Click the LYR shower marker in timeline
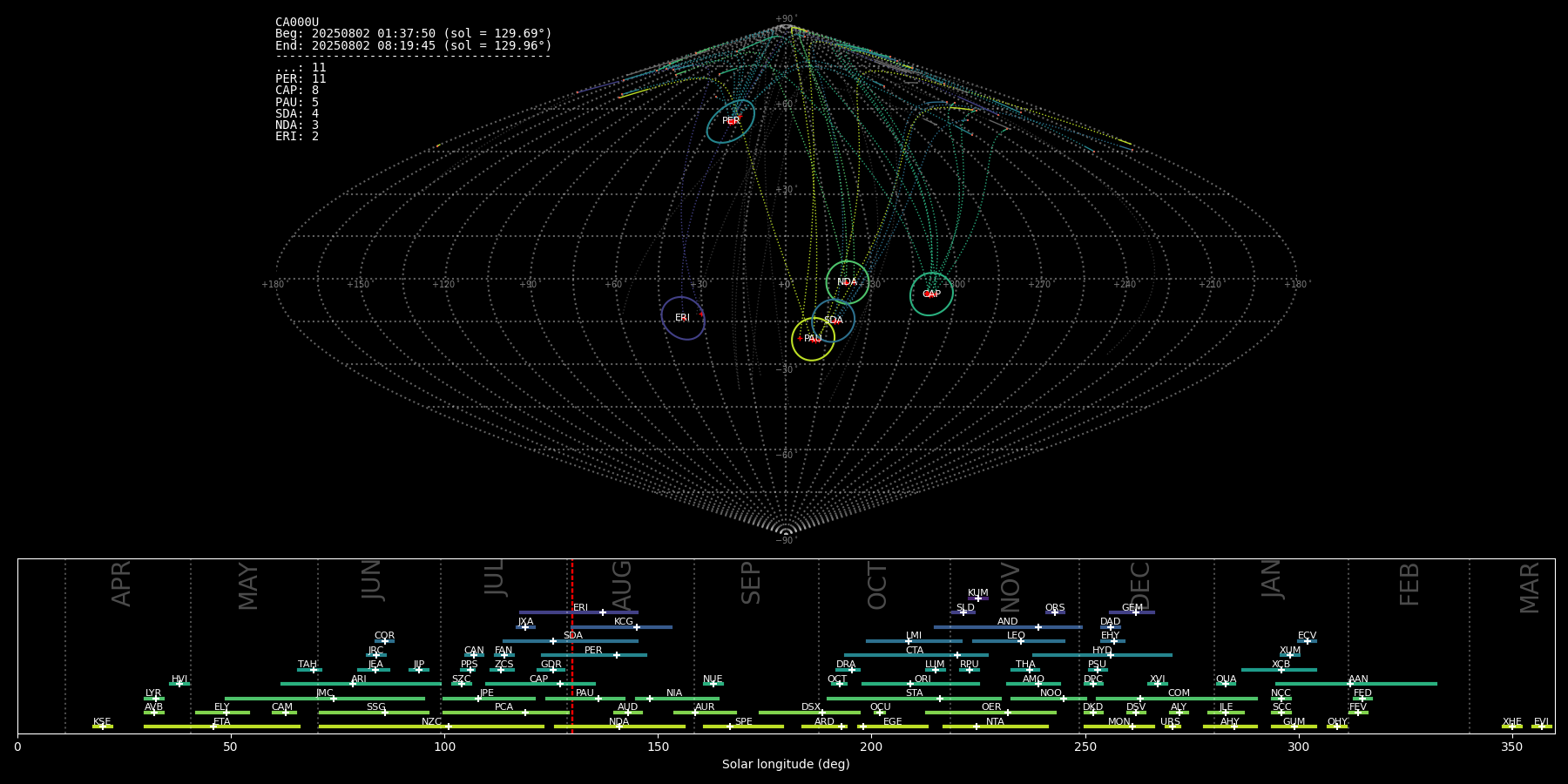Image resolution: width=1568 pixels, height=784 pixels. point(154,699)
